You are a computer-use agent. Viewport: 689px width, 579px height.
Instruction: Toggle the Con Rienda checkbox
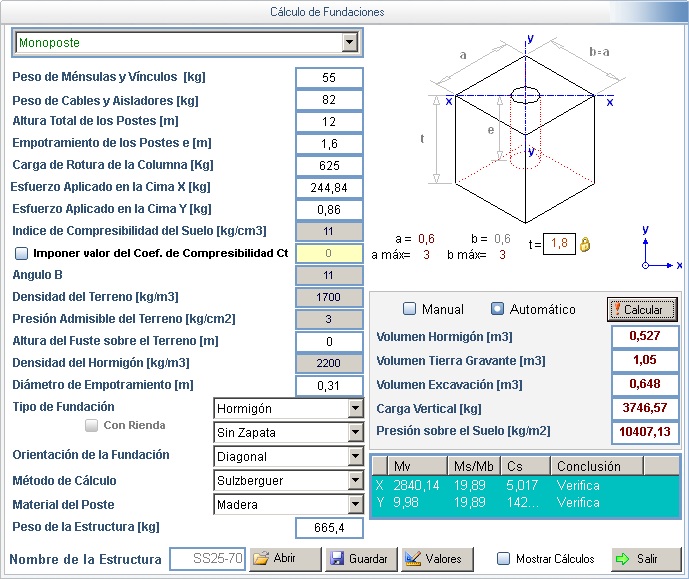coord(91,425)
